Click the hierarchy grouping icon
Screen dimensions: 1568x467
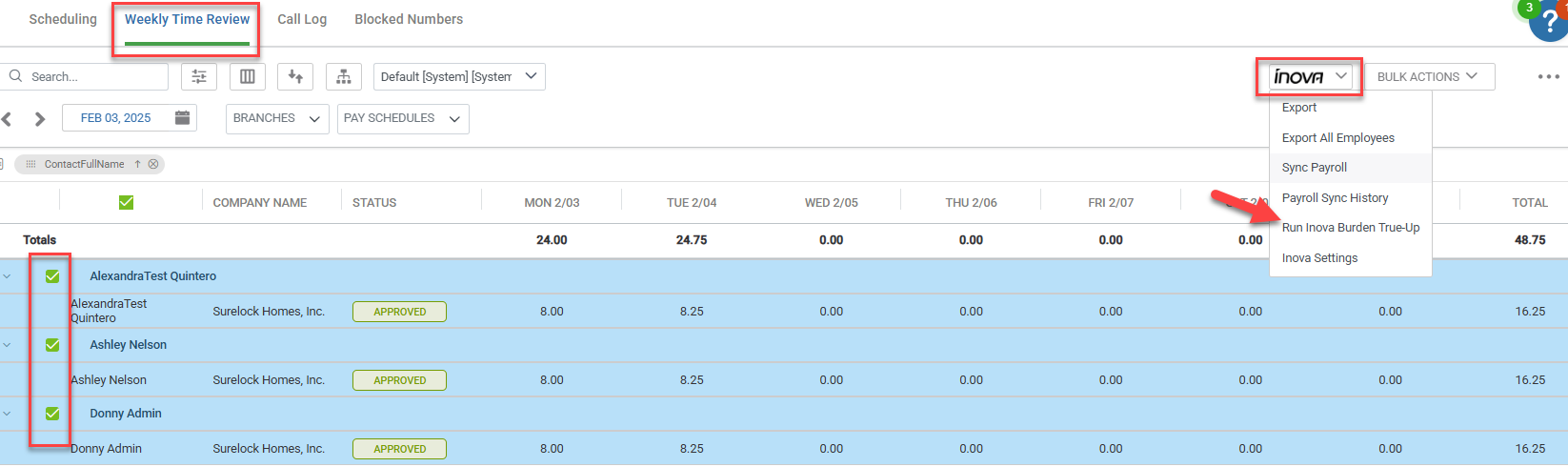[343, 76]
